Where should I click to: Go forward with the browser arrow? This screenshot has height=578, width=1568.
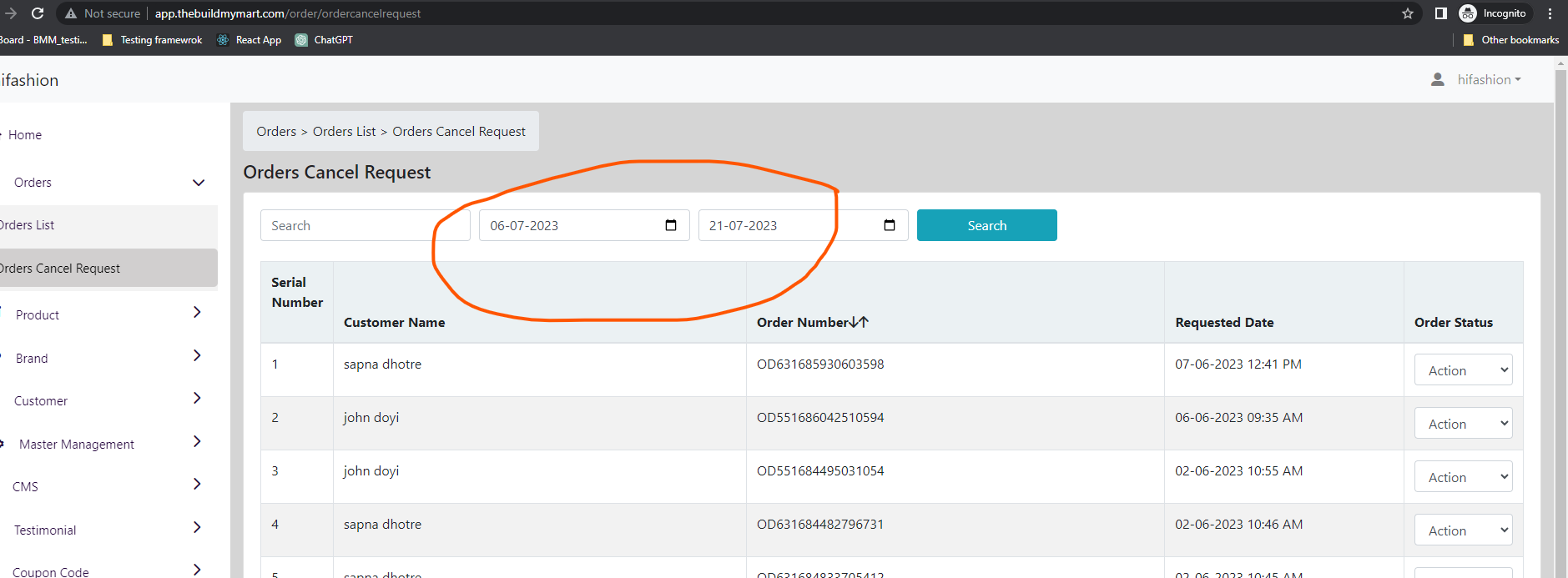point(11,13)
